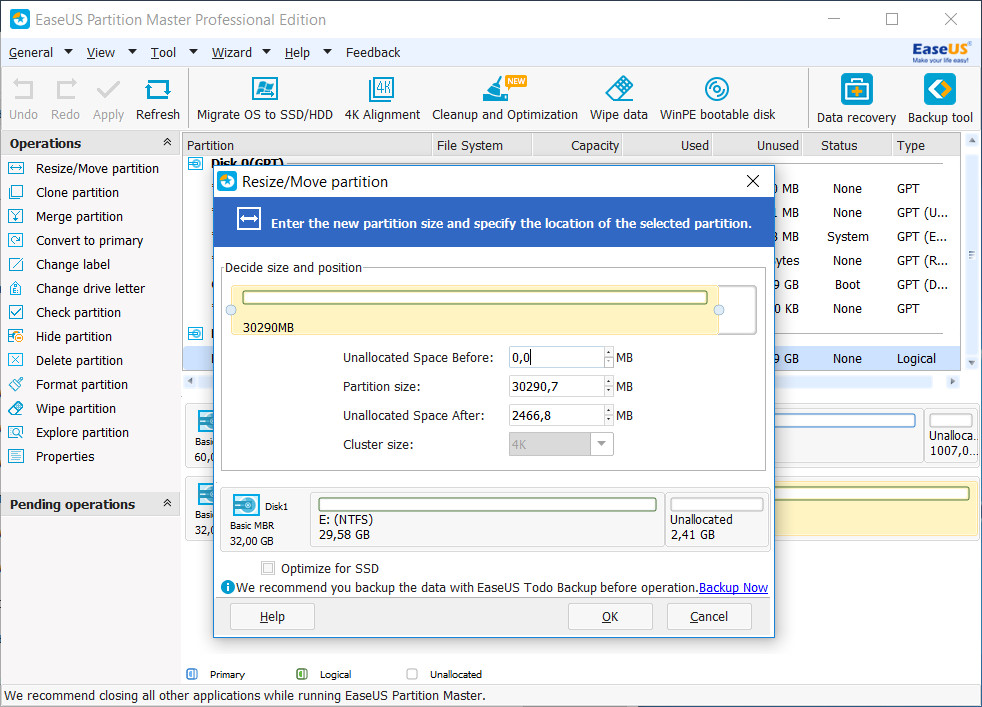982x707 pixels.
Task: Select the Wipe partition operation
Action: coord(76,409)
